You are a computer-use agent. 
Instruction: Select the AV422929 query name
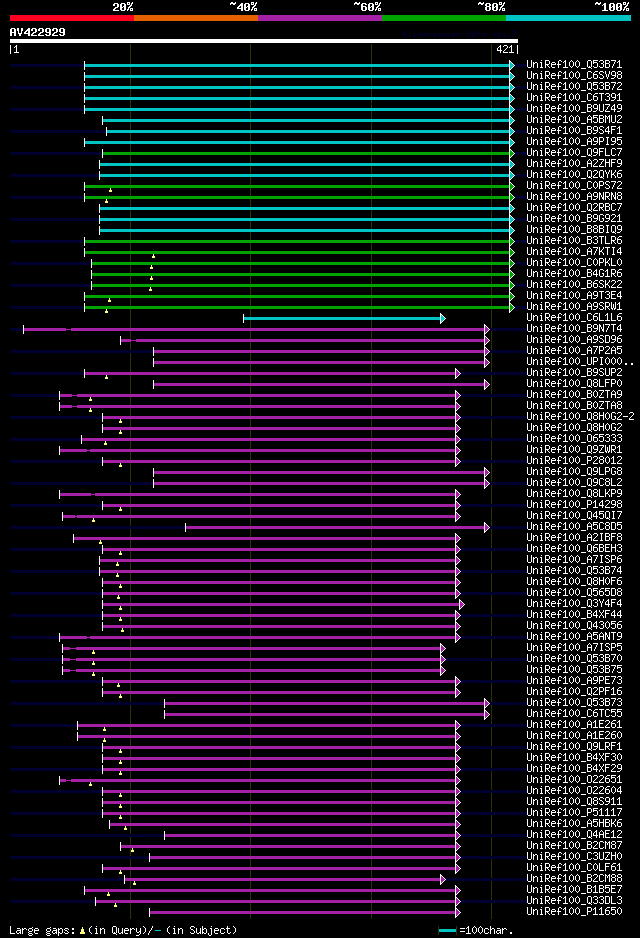tap(38, 32)
